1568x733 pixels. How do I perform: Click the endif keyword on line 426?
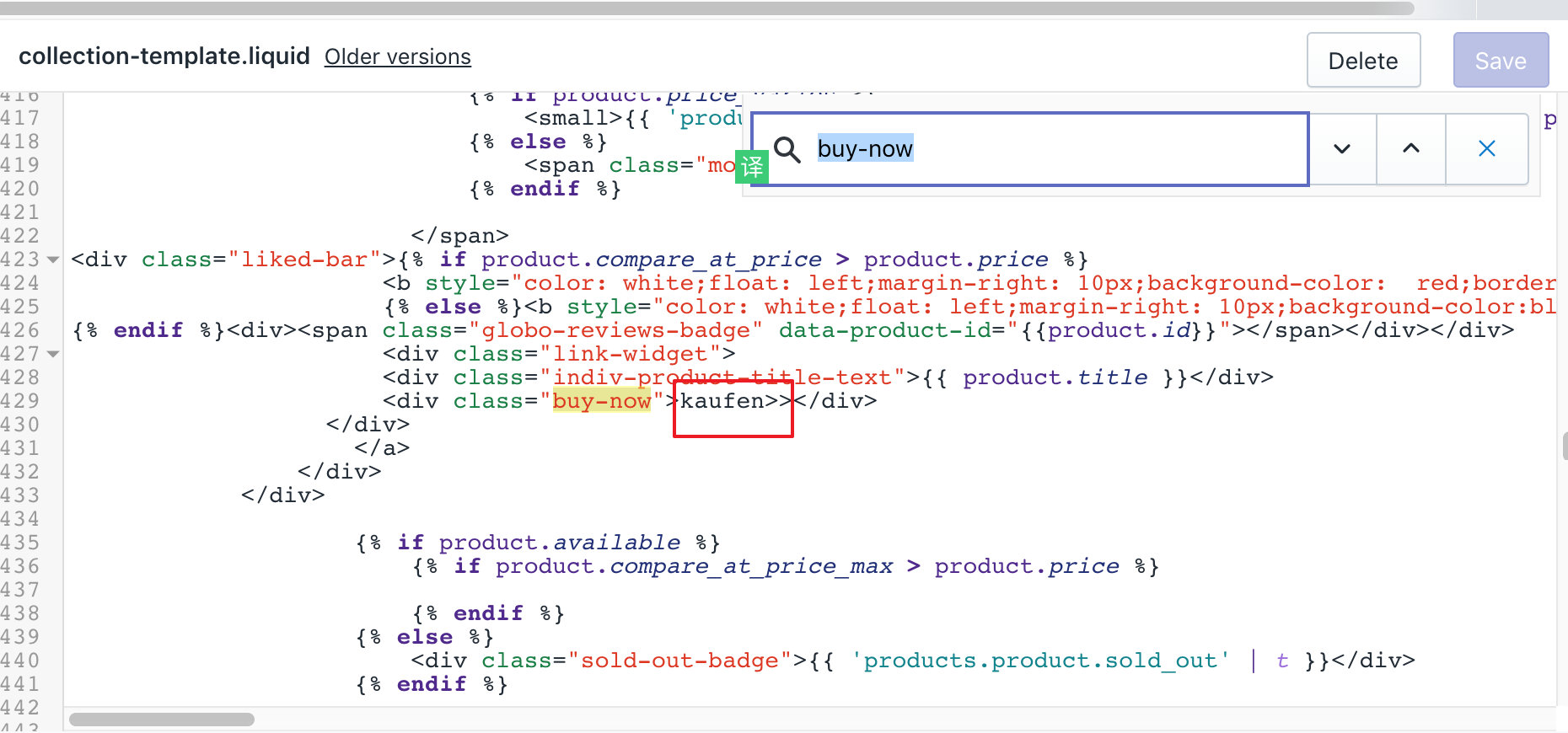[148, 330]
